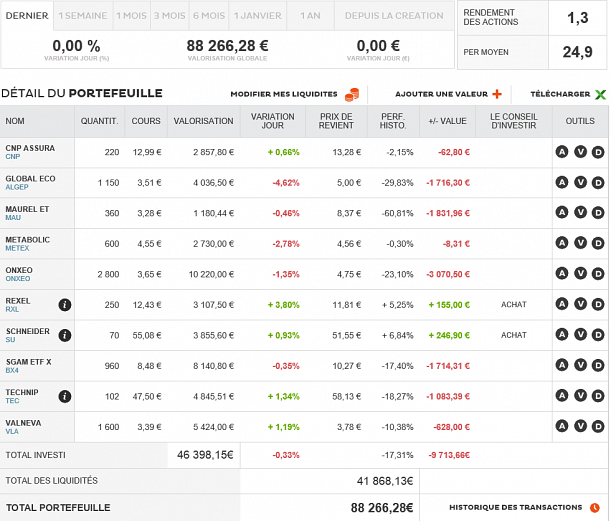
Task: Click the A tool icon for SCHNEIDER
Action: pyautogui.click(x=562, y=335)
